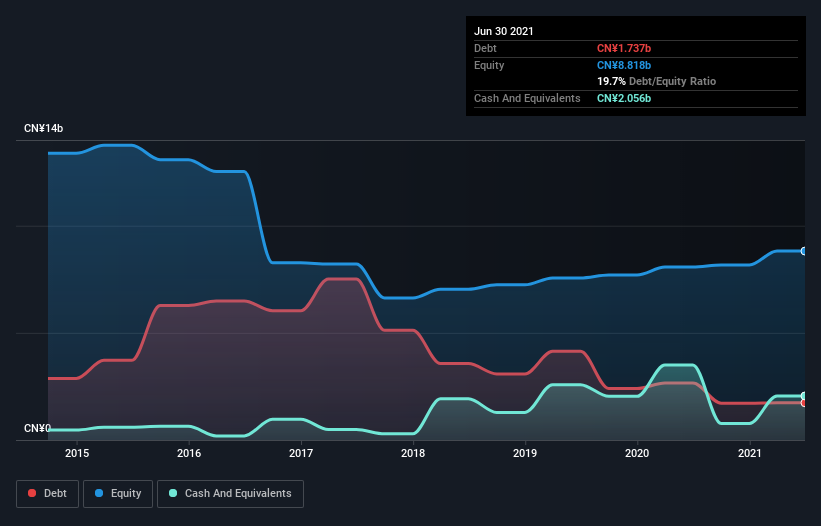821x526 pixels.
Task: Click the red Debt legend dot
Action: pos(32,493)
